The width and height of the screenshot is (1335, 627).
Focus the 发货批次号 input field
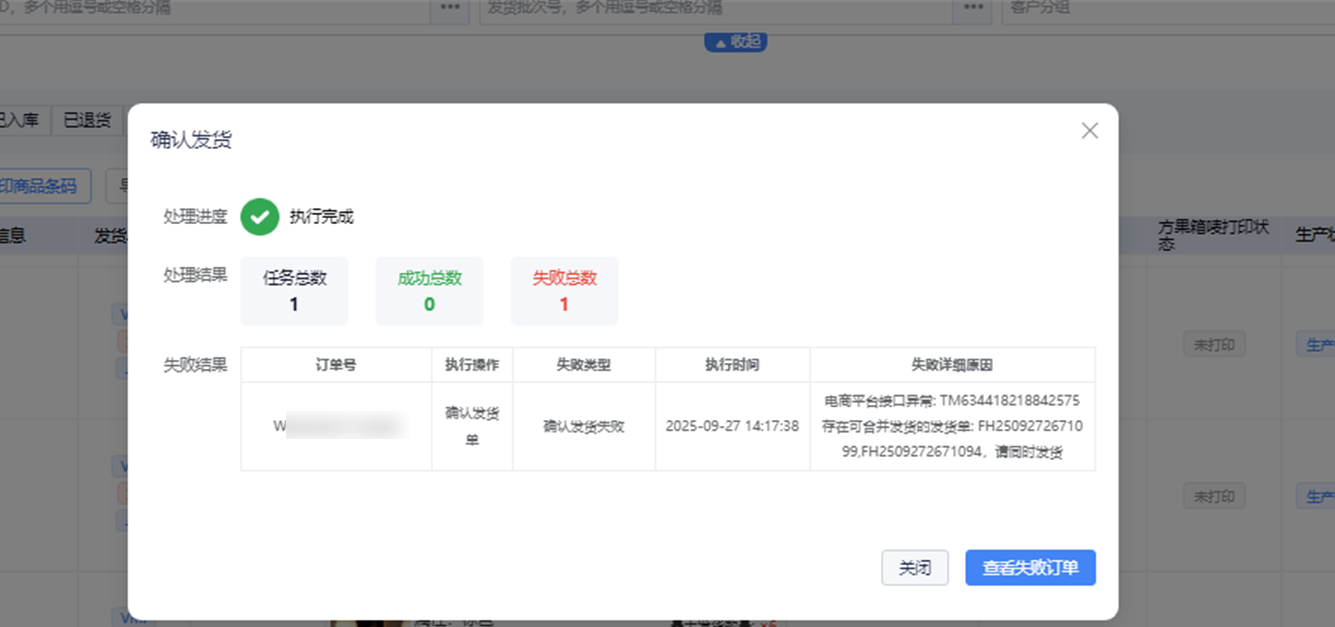click(715, 8)
